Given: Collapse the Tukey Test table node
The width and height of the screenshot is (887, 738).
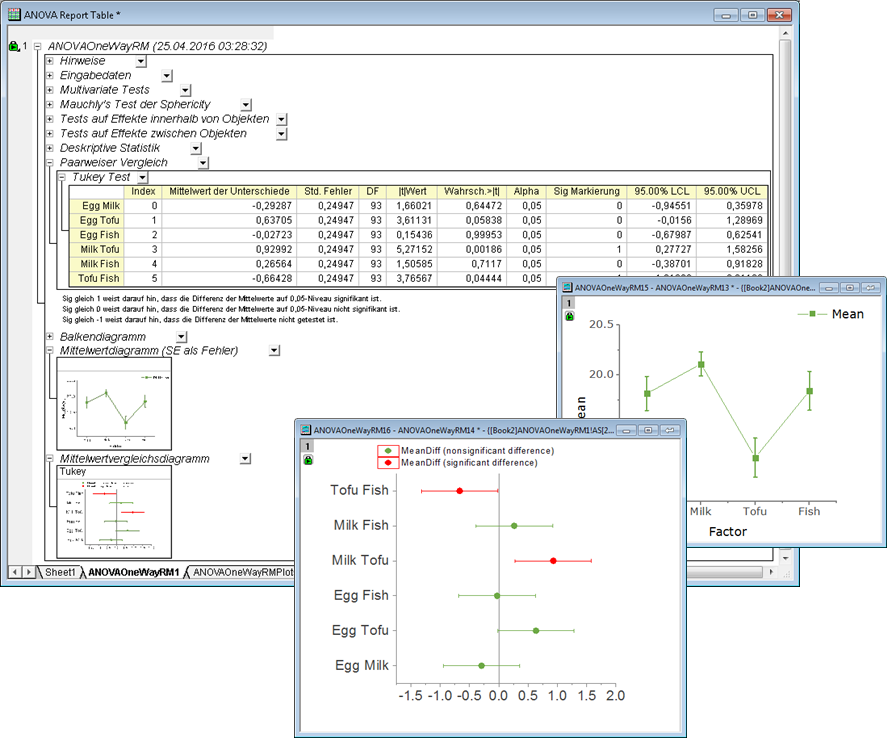Looking at the screenshot, I should 62,177.
